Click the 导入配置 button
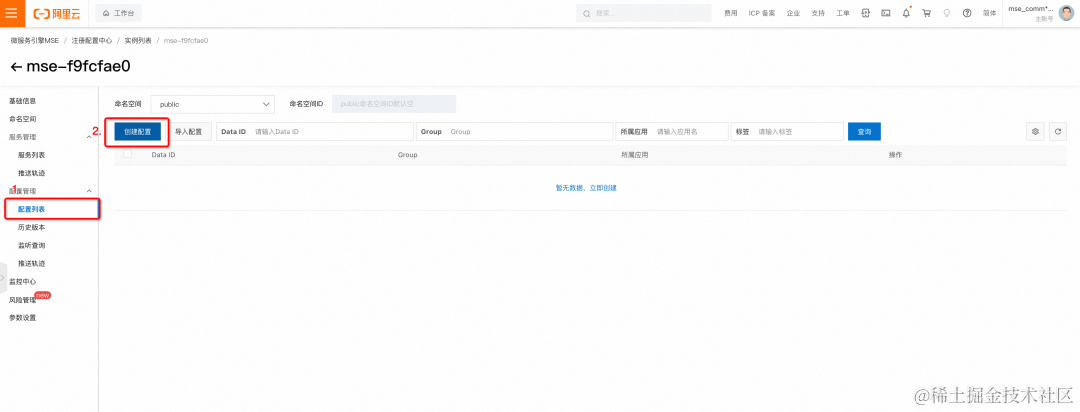This screenshot has width=1080, height=412. tap(189, 132)
